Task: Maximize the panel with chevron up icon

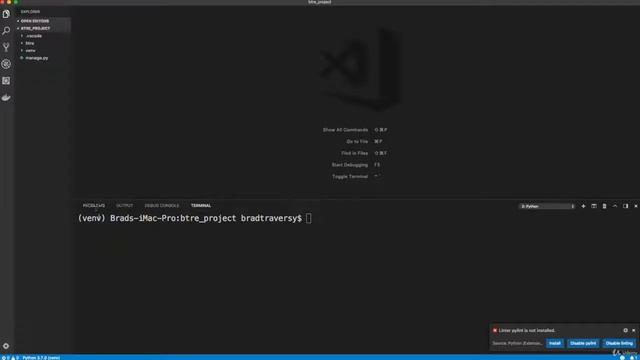Action: coord(615,207)
